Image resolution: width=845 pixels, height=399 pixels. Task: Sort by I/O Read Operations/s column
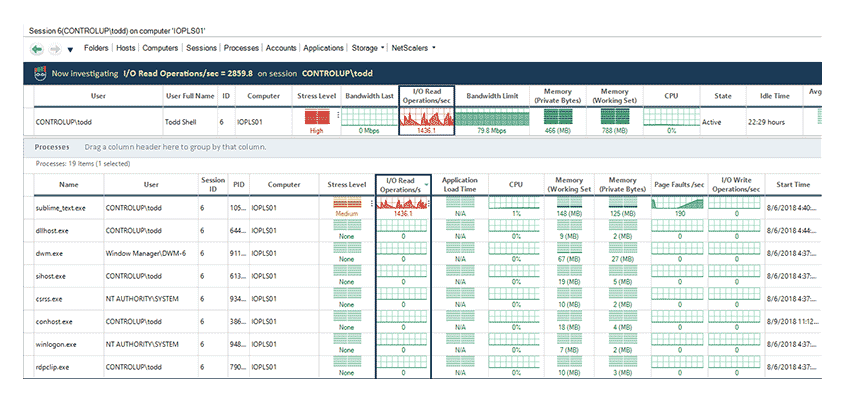pyautogui.click(x=403, y=184)
